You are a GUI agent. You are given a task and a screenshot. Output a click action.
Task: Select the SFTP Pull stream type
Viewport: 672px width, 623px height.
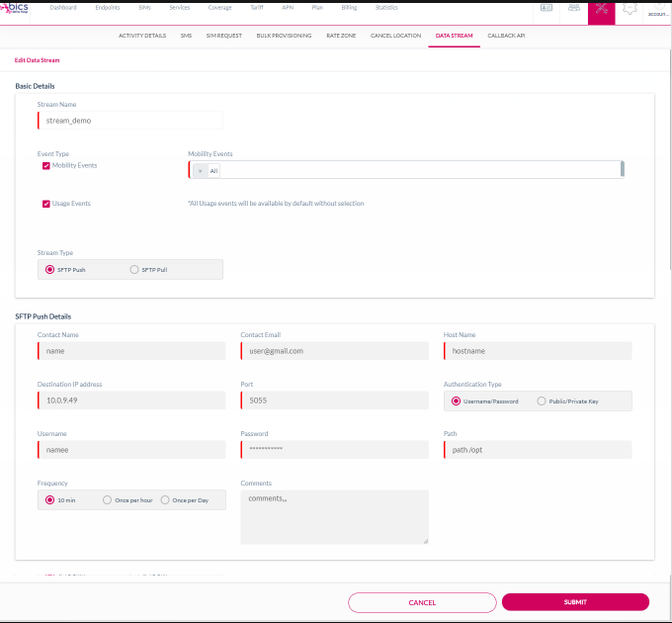tap(135, 270)
